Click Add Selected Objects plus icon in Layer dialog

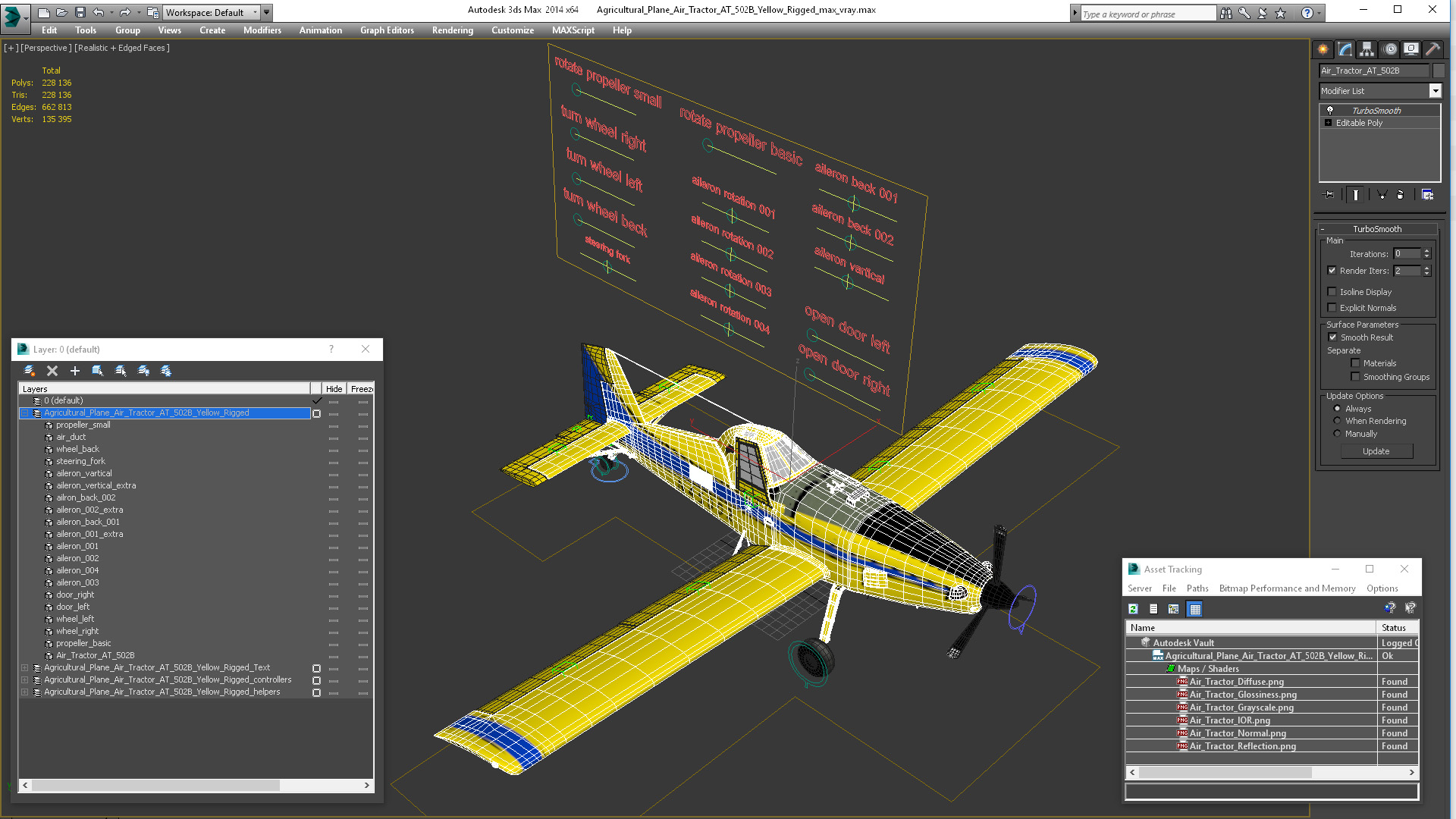coord(75,371)
